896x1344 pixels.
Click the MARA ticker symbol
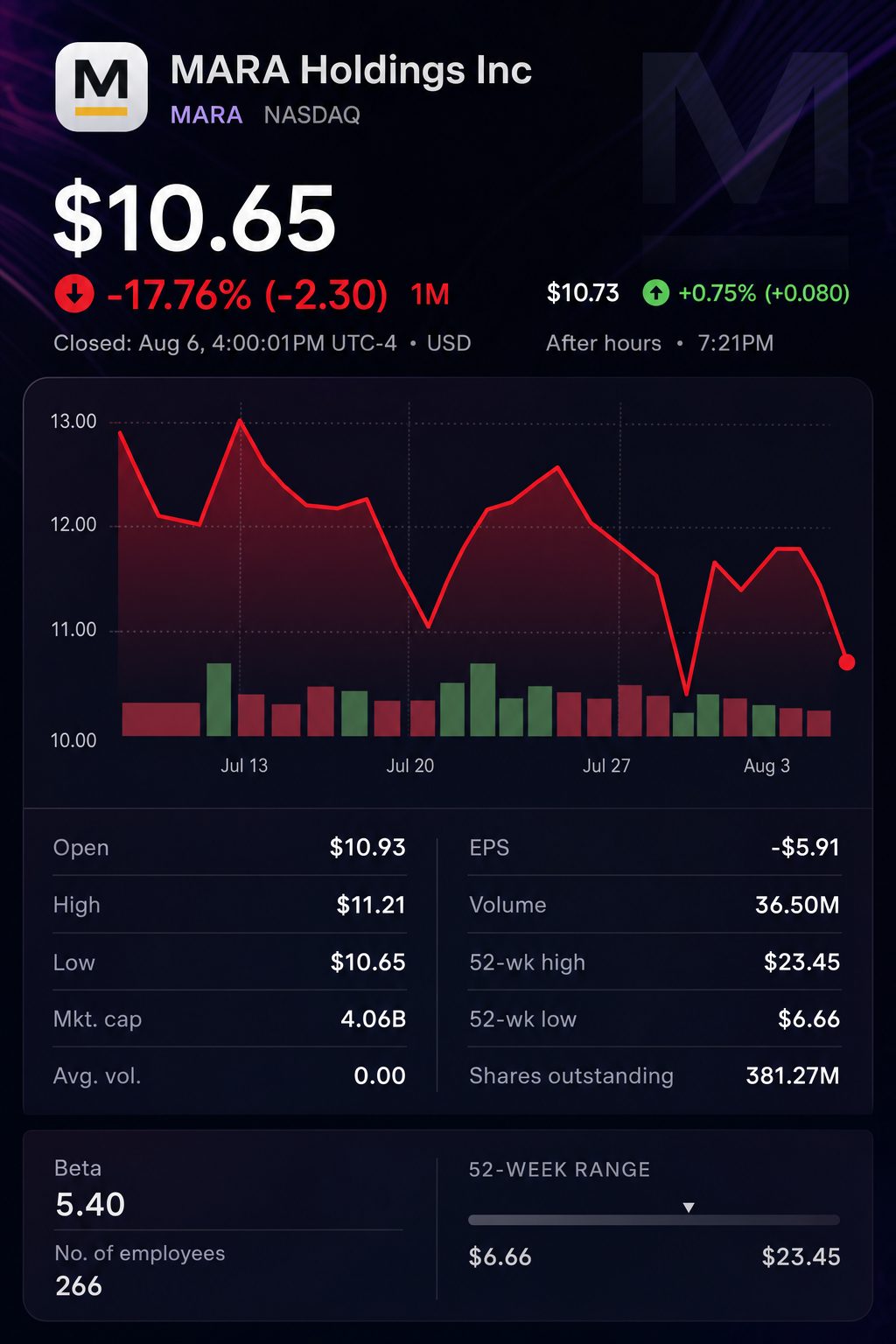click(x=206, y=115)
